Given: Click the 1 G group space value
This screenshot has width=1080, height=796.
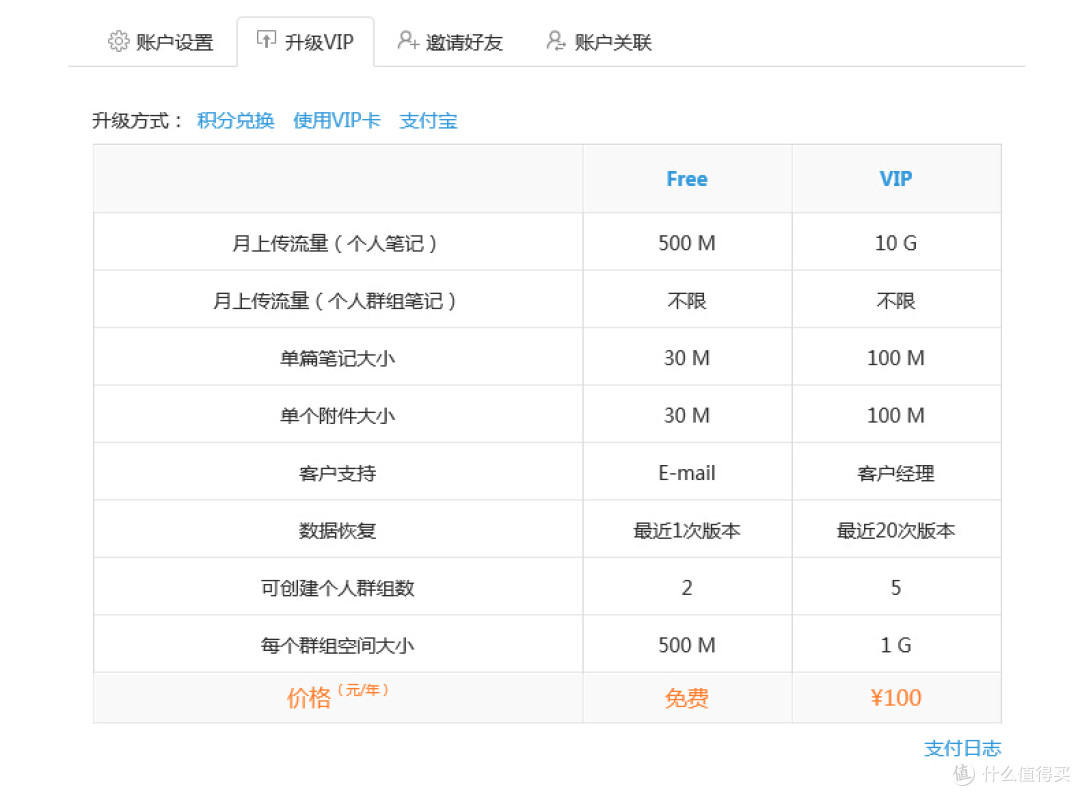Looking at the screenshot, I should pyautogui.click(x=895, y=645).
